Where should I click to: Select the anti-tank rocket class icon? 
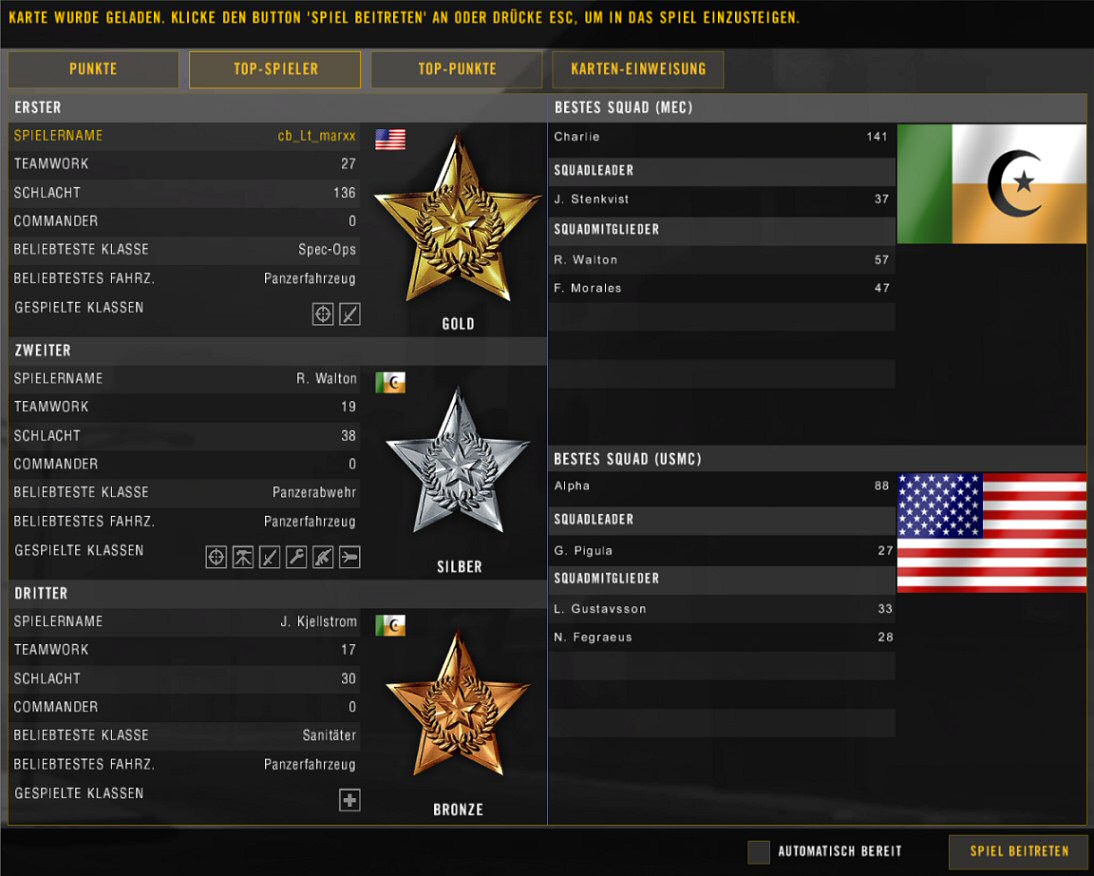[350, 557]
